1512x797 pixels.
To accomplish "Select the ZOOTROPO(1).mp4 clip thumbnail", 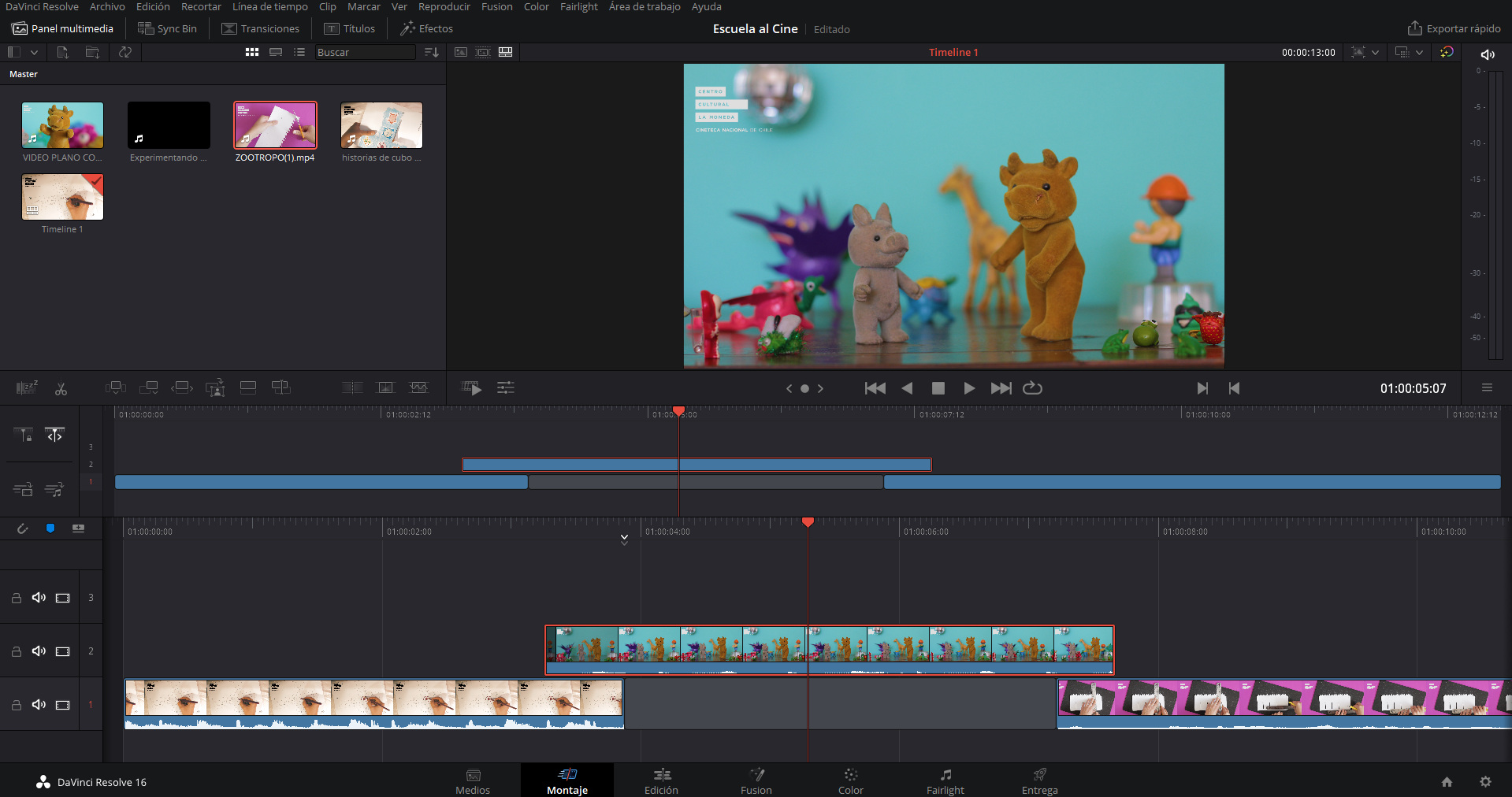I will tap(275, 125).
